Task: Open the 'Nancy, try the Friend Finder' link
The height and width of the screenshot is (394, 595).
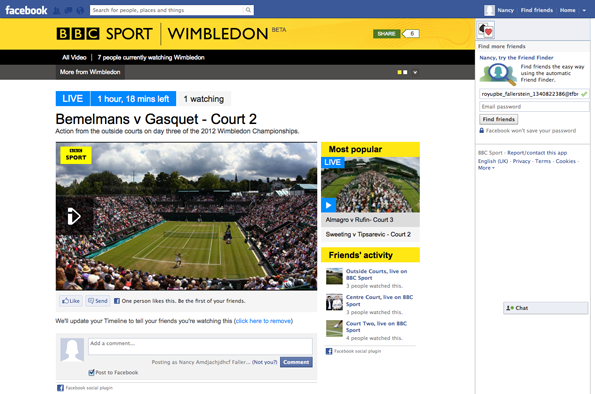Action: point(516,58)
